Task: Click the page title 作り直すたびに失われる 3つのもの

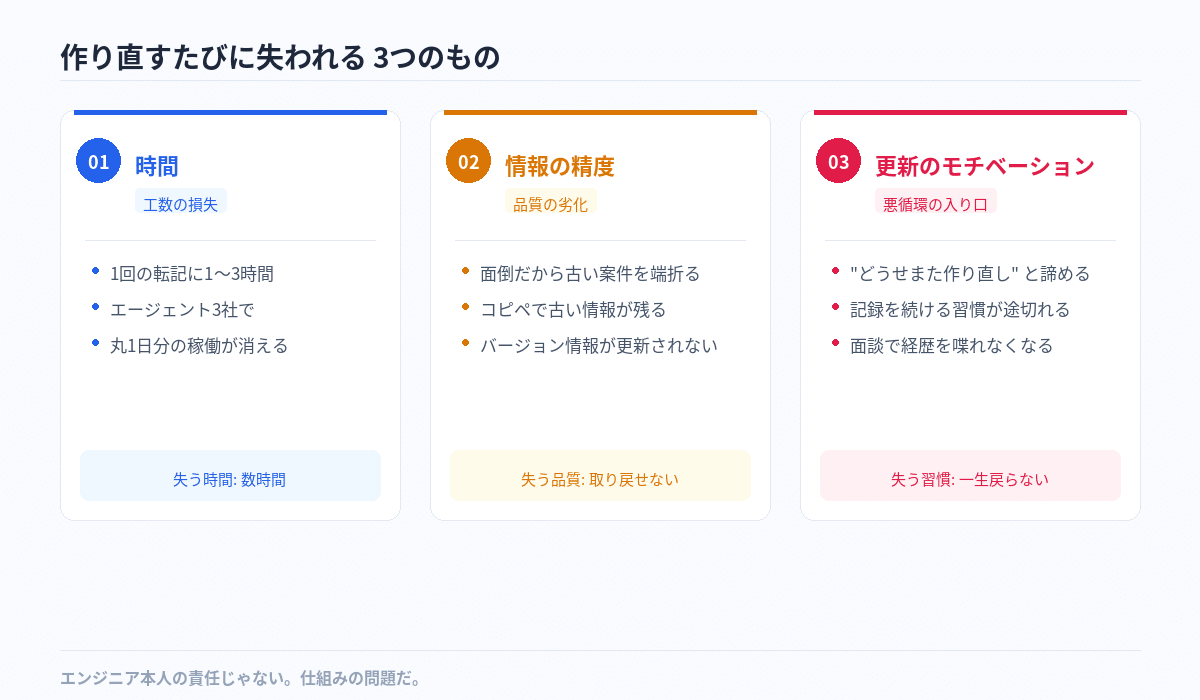Action: click(x=279, y=58)
